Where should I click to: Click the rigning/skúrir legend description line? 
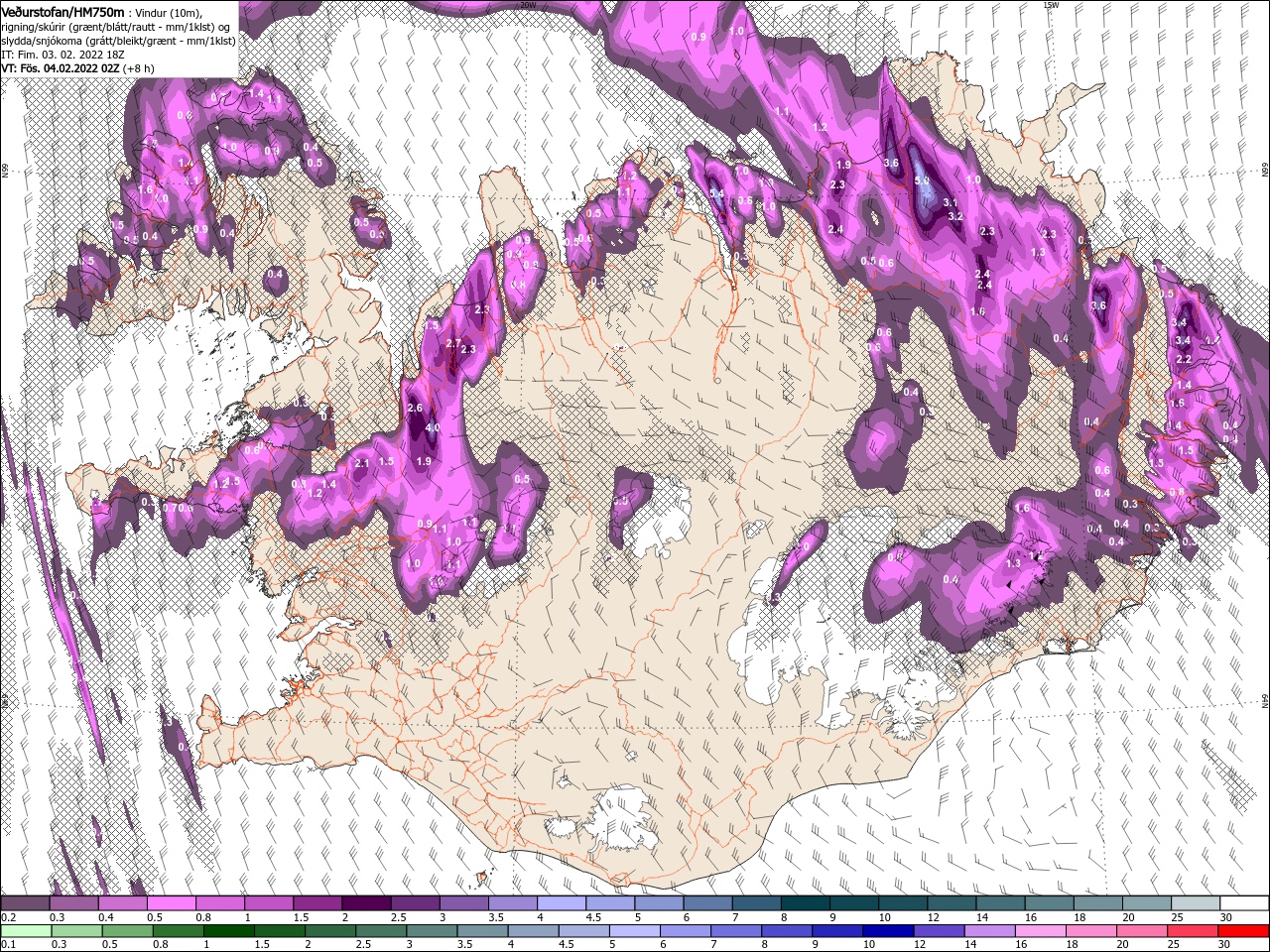[x=117, y=26]
